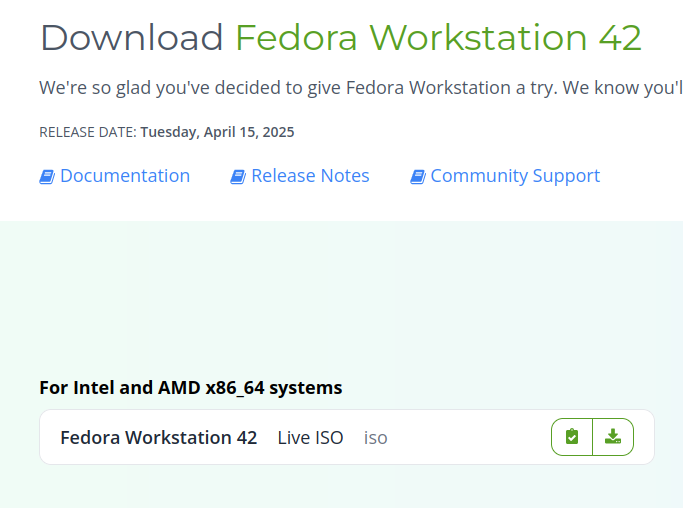Click the green download ISO icon button
This screenshot has width=683, height=508.
pyautogui.click(x=613, y=437)
